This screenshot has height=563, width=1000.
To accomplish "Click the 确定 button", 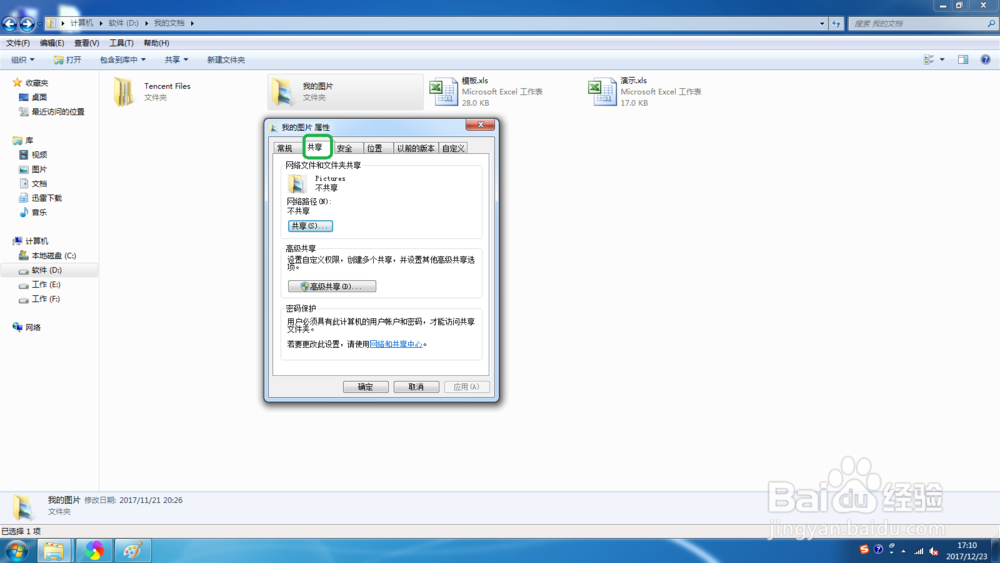I will 365,387.
